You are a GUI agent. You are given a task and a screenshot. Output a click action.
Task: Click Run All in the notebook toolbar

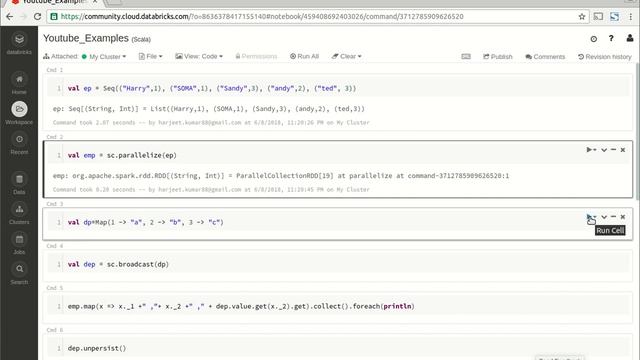pos(304,56)
